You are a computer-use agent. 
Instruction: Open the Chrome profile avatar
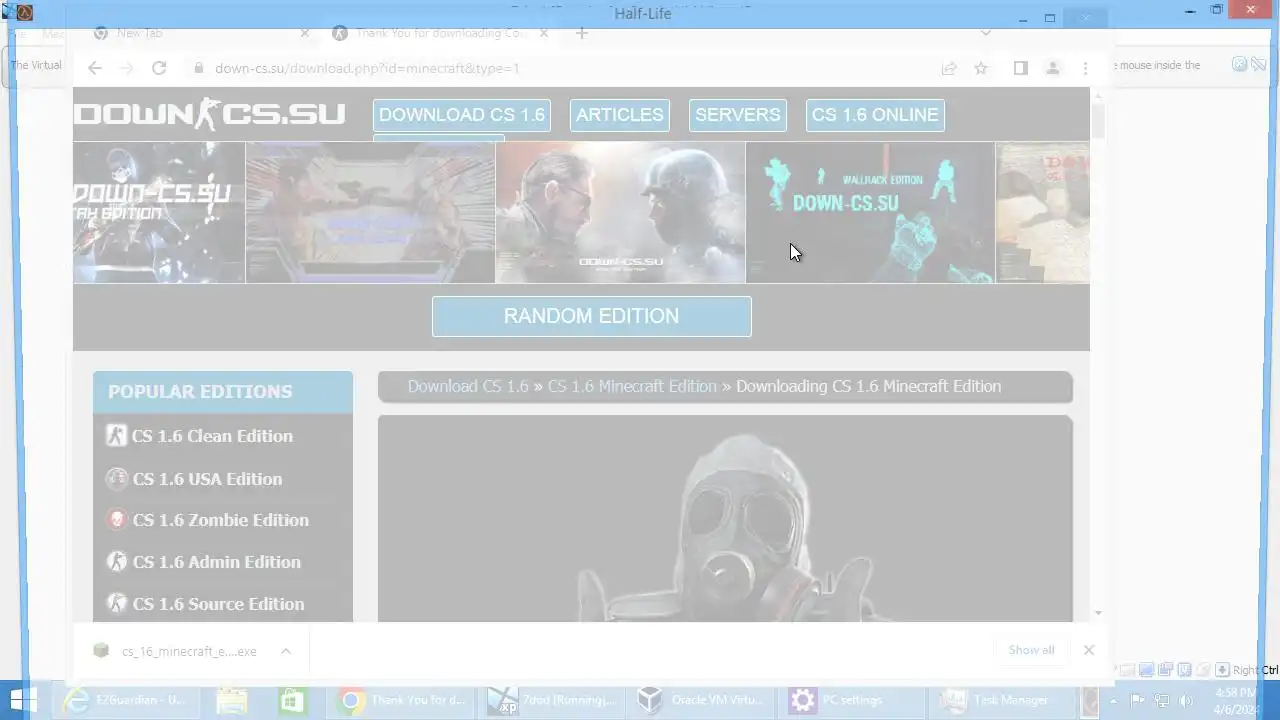coord(1053,68)
